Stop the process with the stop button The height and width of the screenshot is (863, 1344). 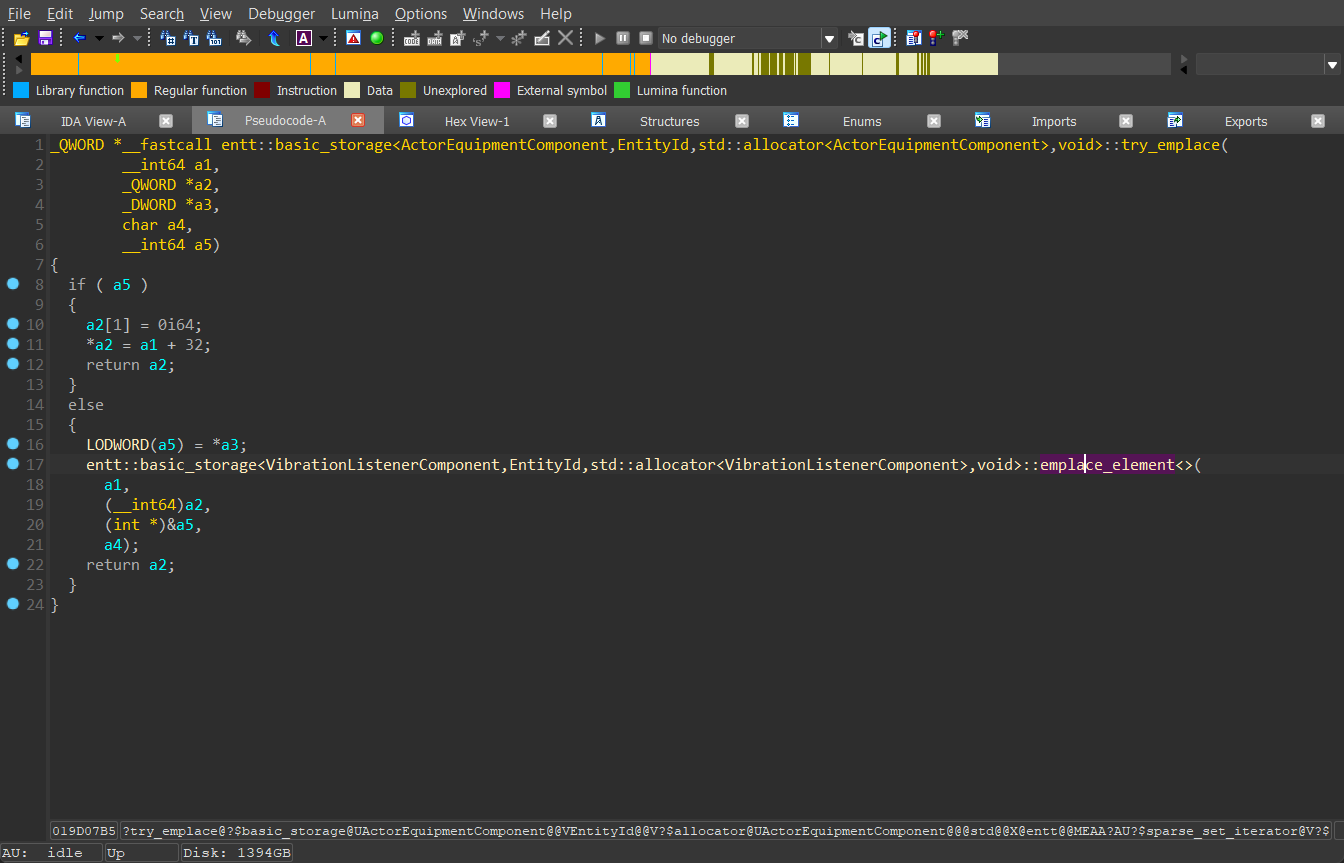point(646,38)
